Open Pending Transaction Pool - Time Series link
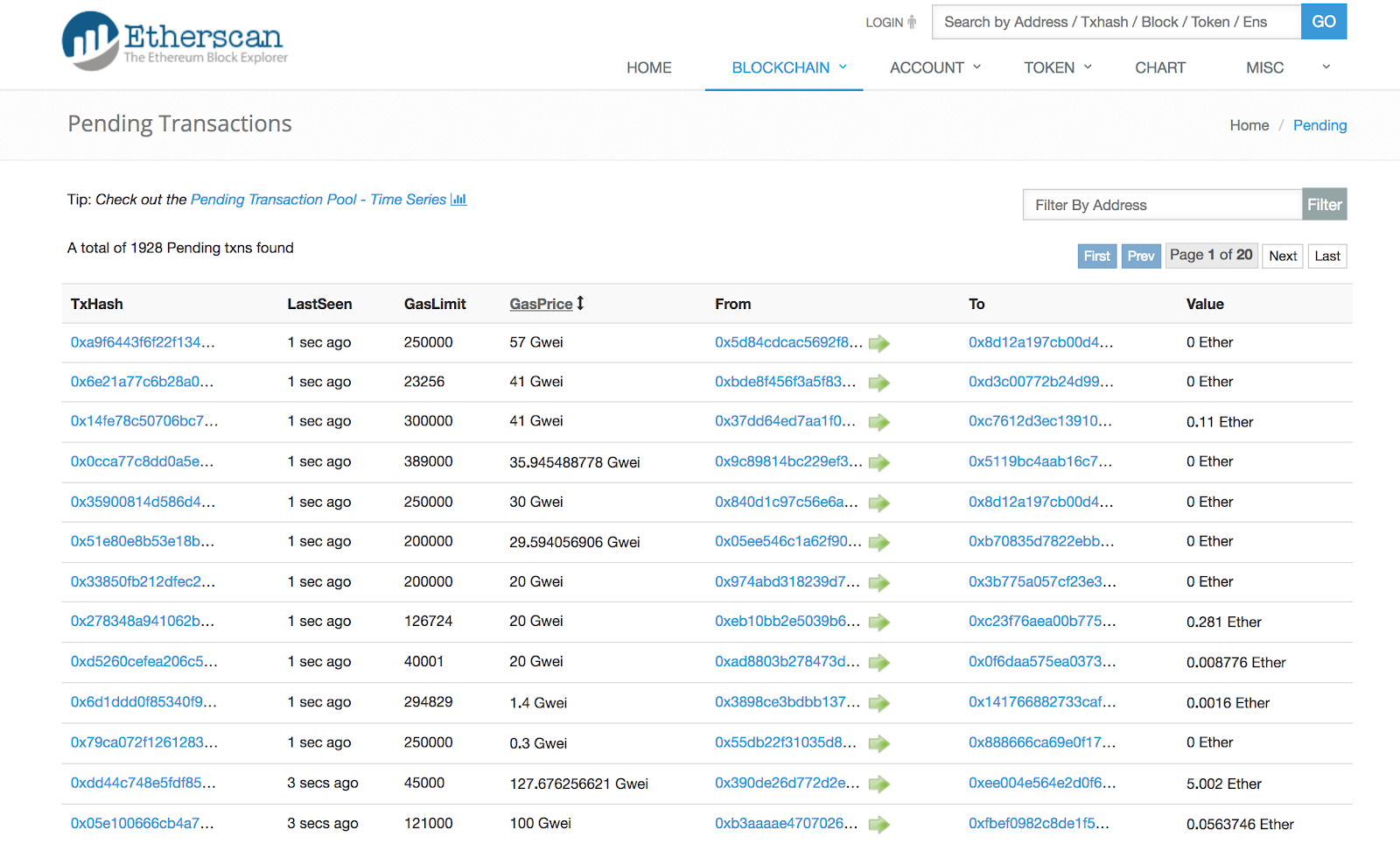The height and width of the screenshot is (844, 1400). coord(318,200)
